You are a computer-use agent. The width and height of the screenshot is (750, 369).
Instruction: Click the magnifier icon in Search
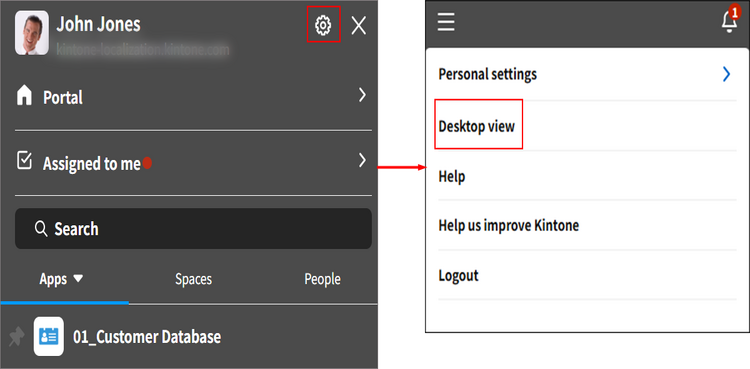[x=41, y=229]
